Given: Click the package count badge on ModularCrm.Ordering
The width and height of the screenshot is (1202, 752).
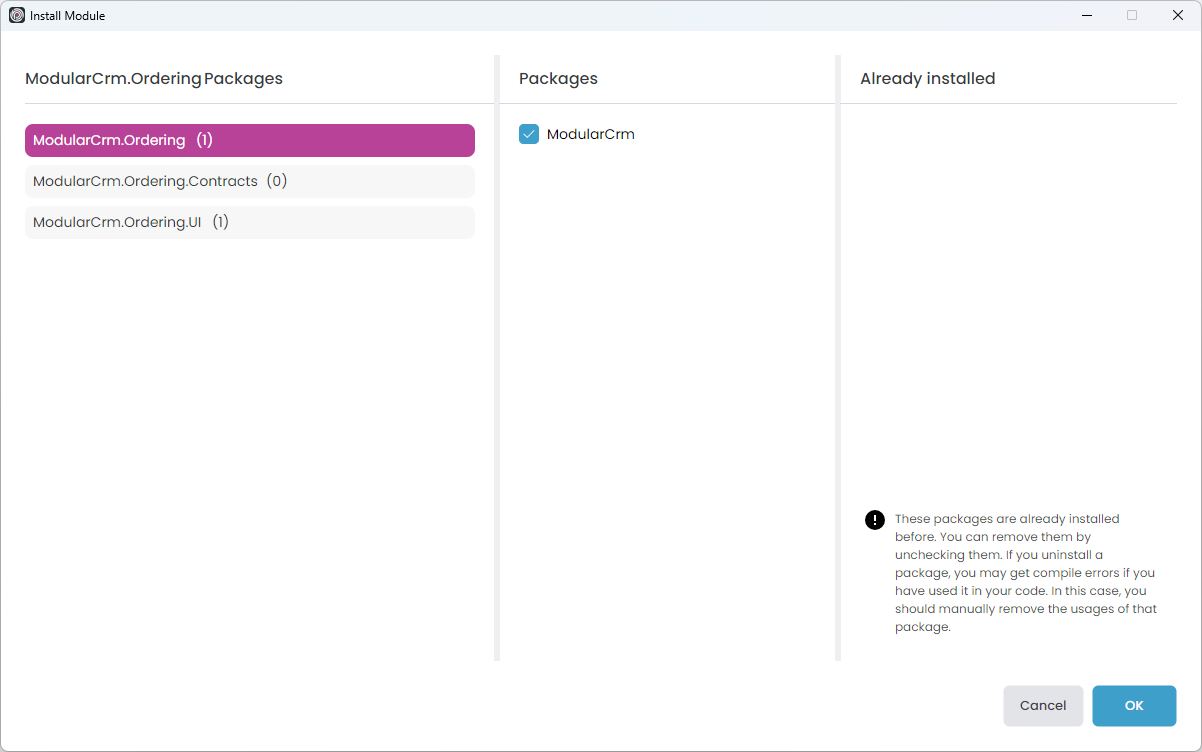Looking at the screenshot, I should [x=204, y=140].
